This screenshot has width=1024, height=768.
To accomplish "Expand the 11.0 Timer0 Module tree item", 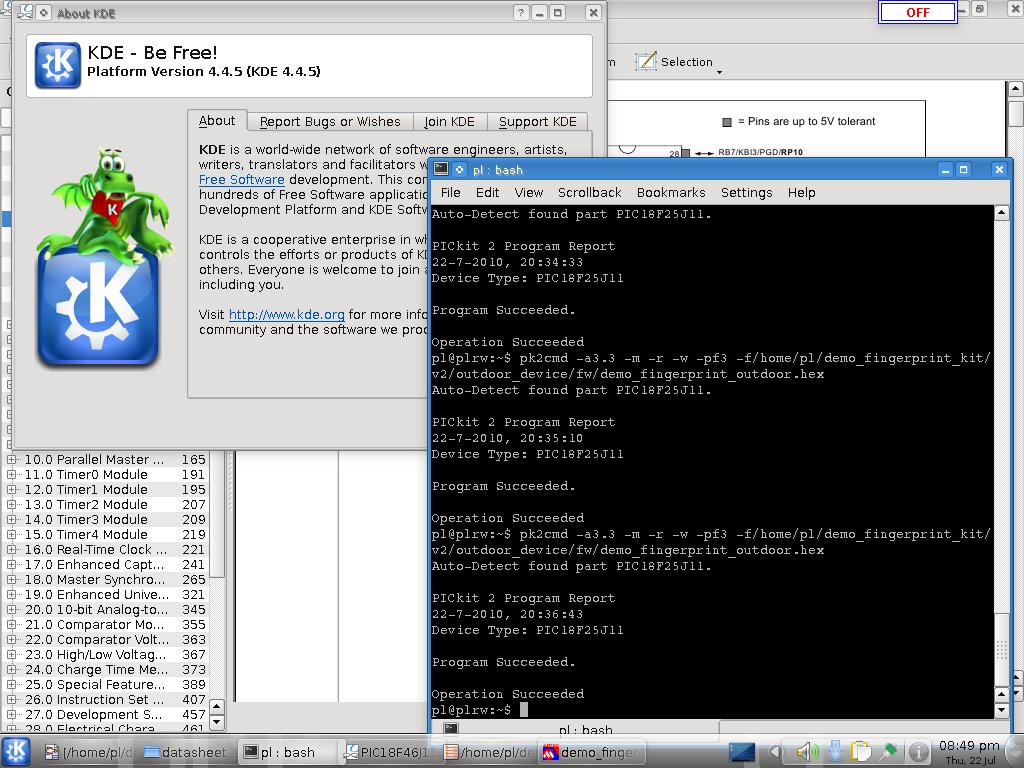I will coord(13,475).
